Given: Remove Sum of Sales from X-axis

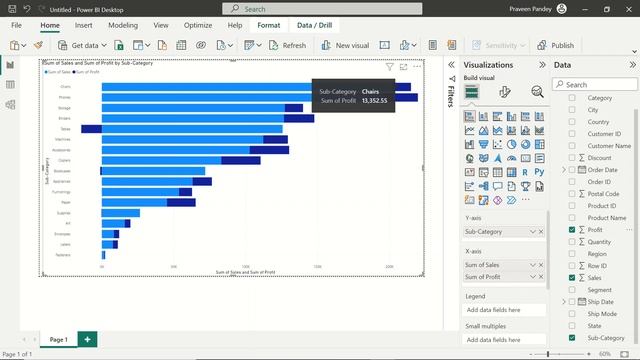Looking at the screenshot, I should click(541, 265).
